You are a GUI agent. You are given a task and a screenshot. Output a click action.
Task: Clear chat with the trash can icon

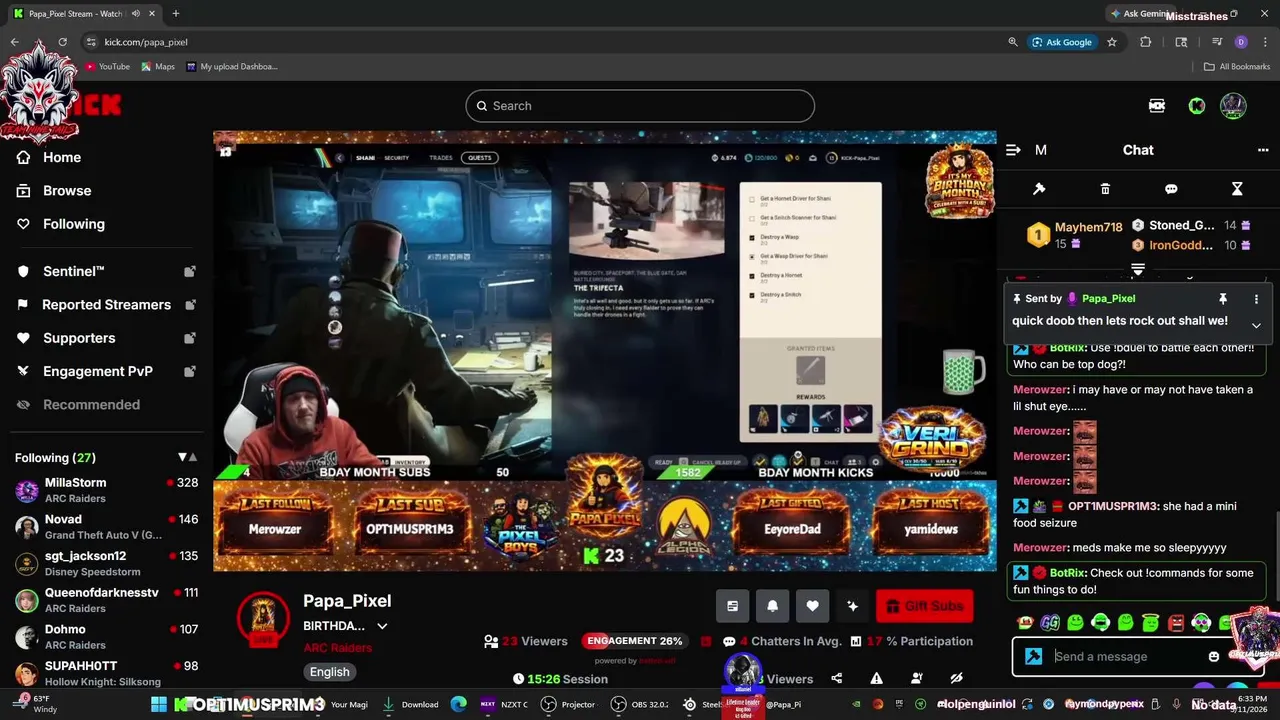(x=1105, y=189)
